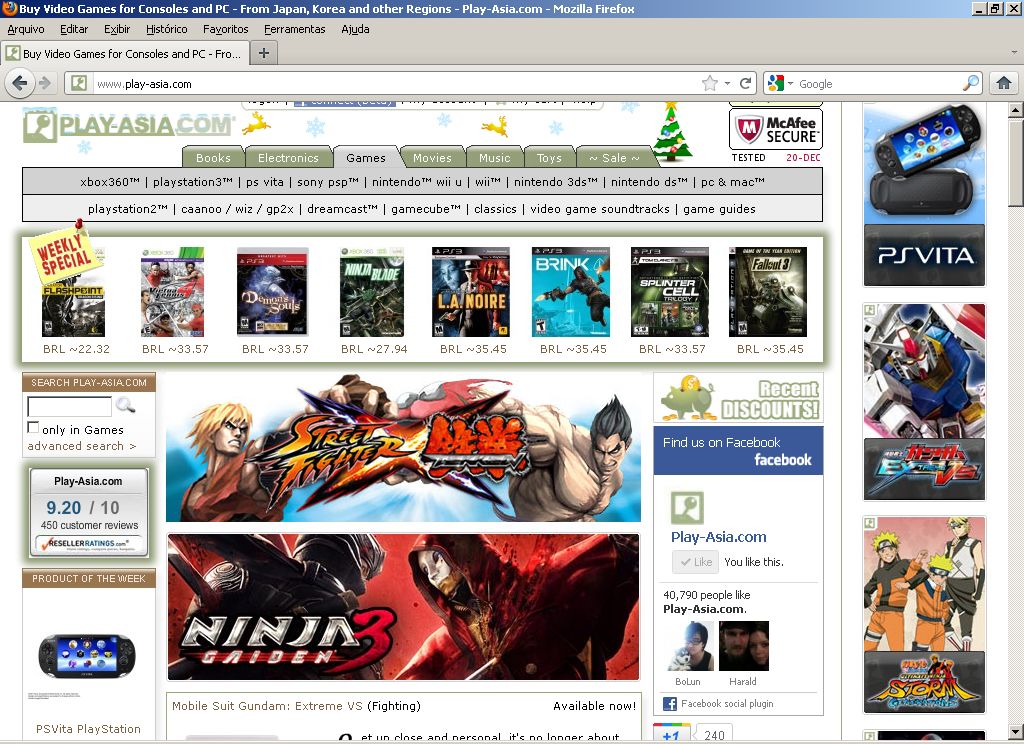The height and width of the screenshot is (744, 1024).
Task: Click the Firefox home icon
Action: (1004, 83)
